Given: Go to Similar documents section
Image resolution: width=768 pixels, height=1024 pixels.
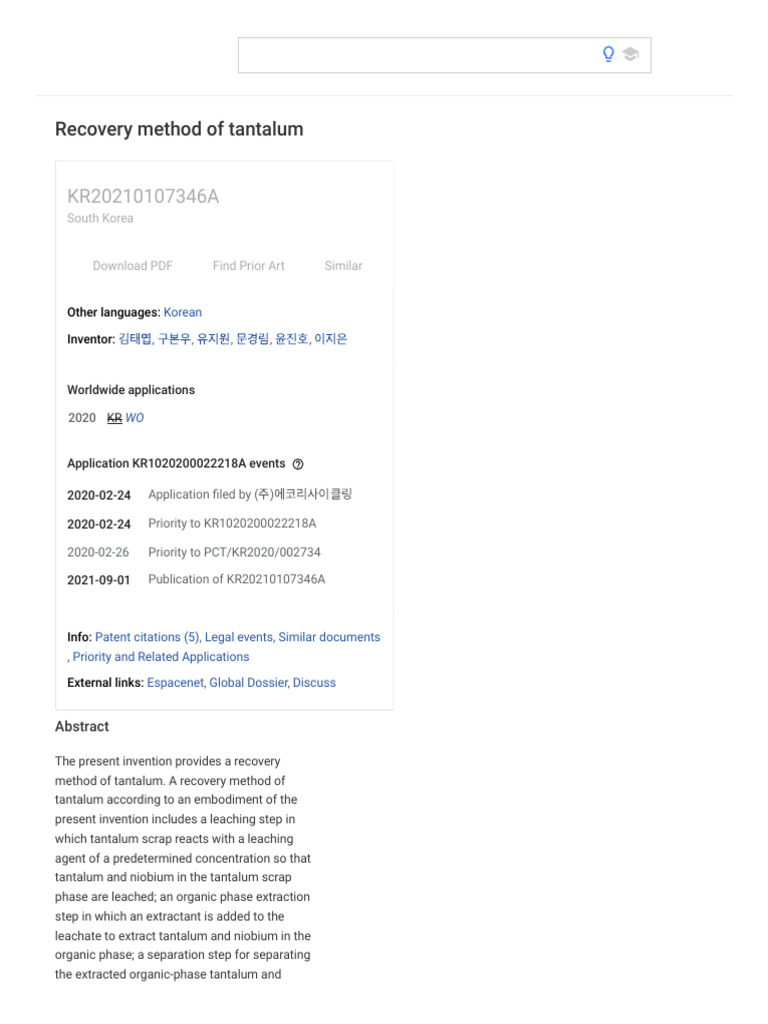Looking at the screenshot, I should click(329, 637).
